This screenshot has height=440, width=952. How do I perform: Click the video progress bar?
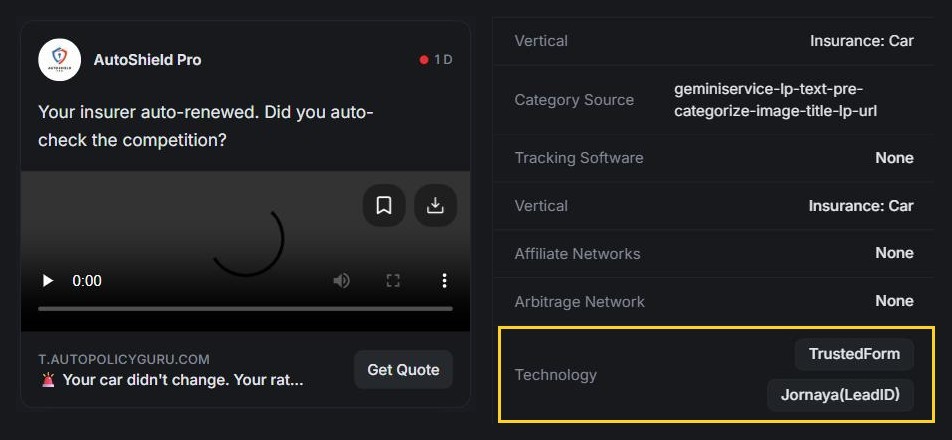(x=245, y=309)
